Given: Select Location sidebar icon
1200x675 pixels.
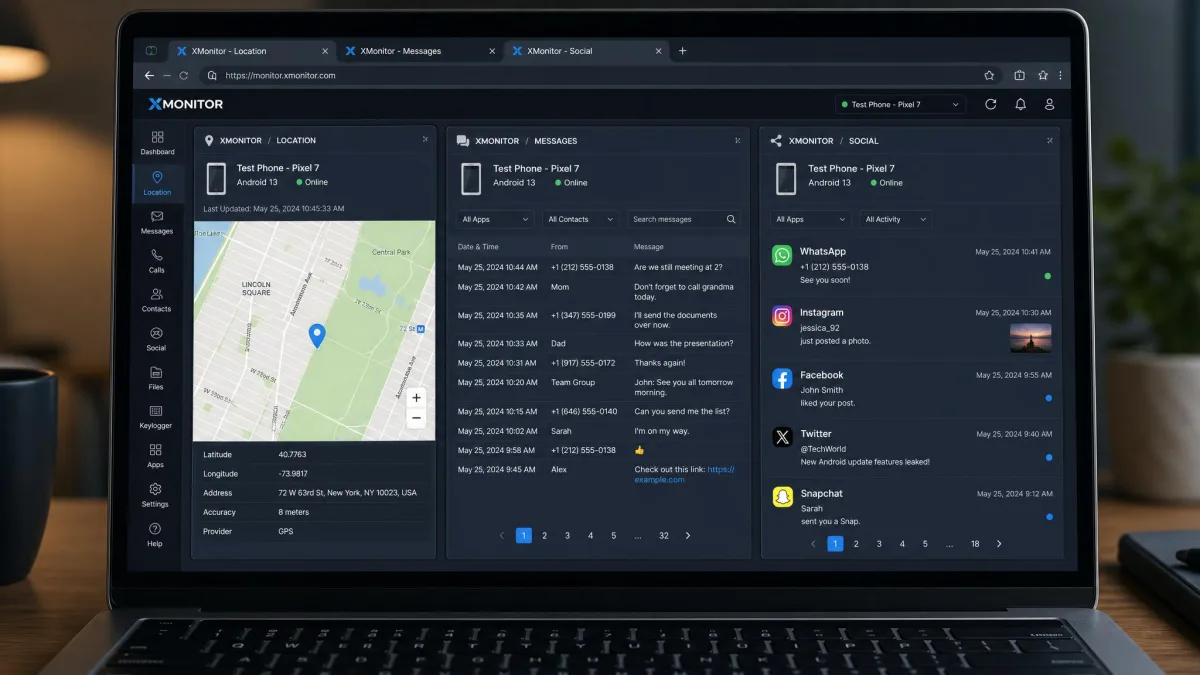Looking at the screenshot, I should click(157, 183).
